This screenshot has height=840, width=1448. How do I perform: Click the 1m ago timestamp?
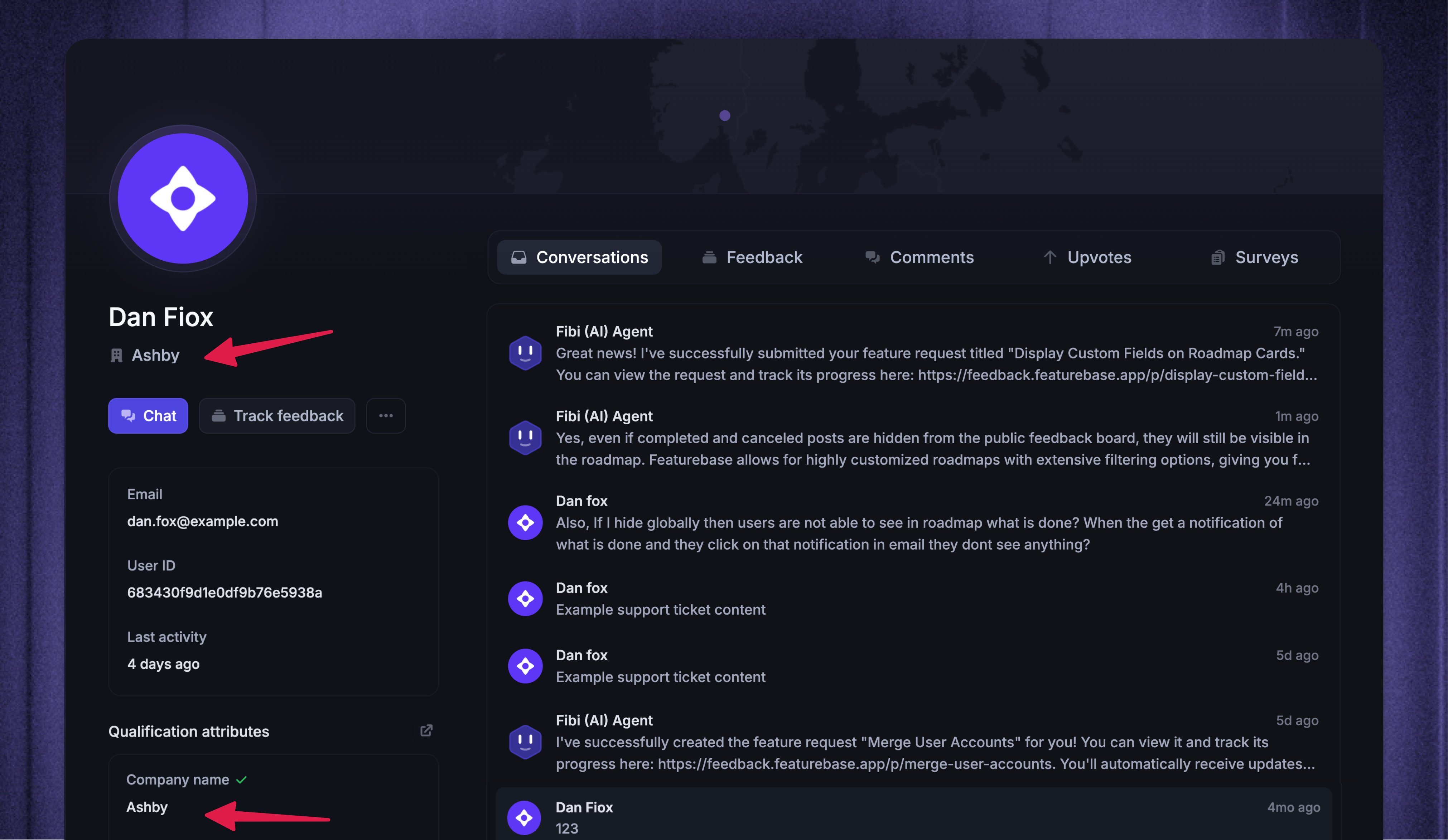(1296, 416)
